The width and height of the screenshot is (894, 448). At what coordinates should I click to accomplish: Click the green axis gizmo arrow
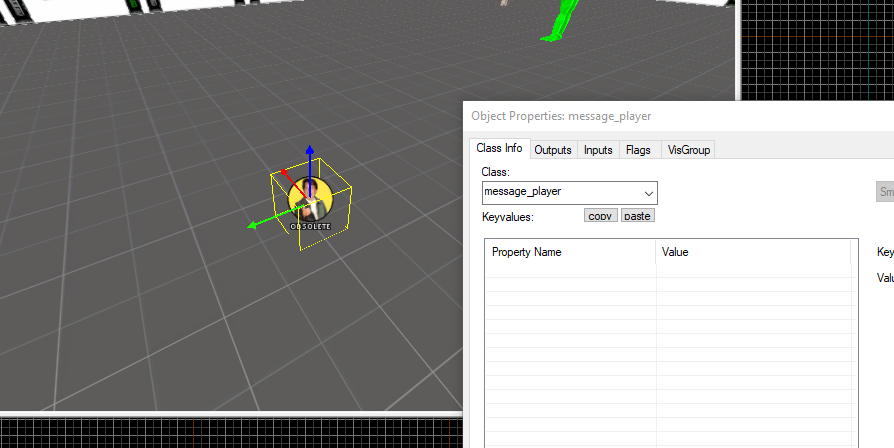[x=262, y=222]
